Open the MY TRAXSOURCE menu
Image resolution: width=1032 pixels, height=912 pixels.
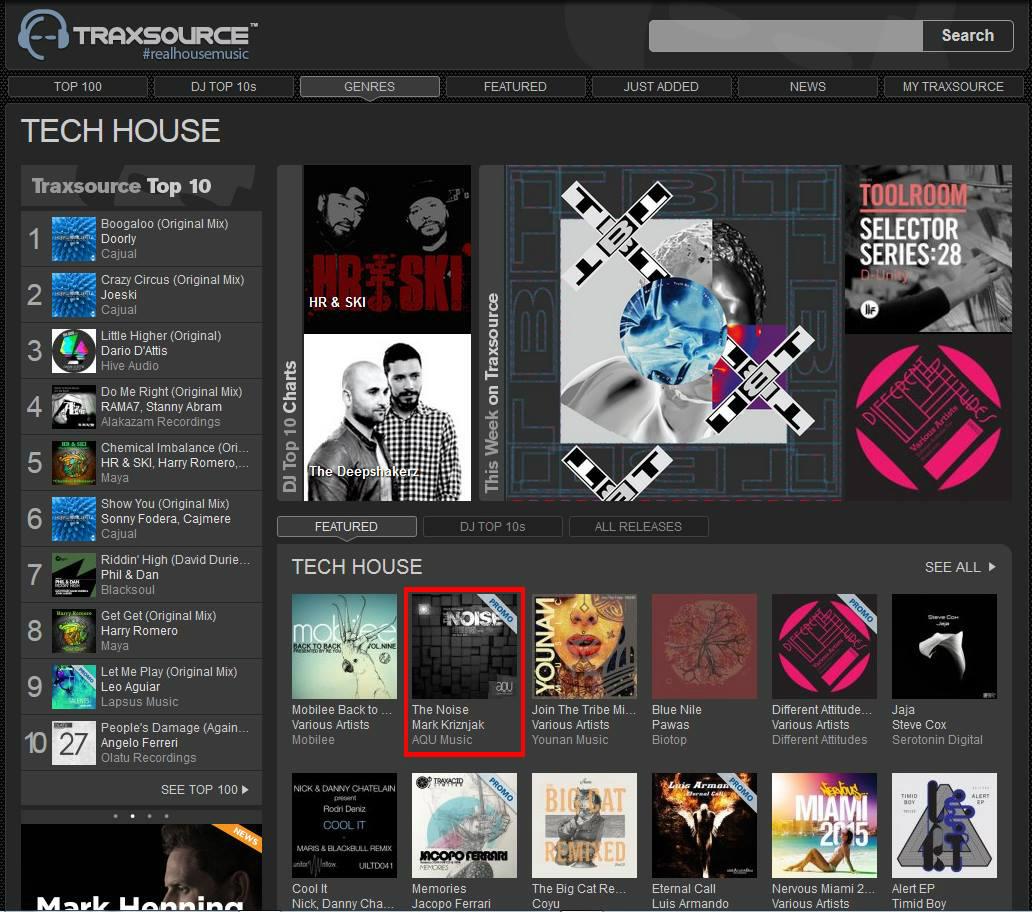tap(952, 86)
